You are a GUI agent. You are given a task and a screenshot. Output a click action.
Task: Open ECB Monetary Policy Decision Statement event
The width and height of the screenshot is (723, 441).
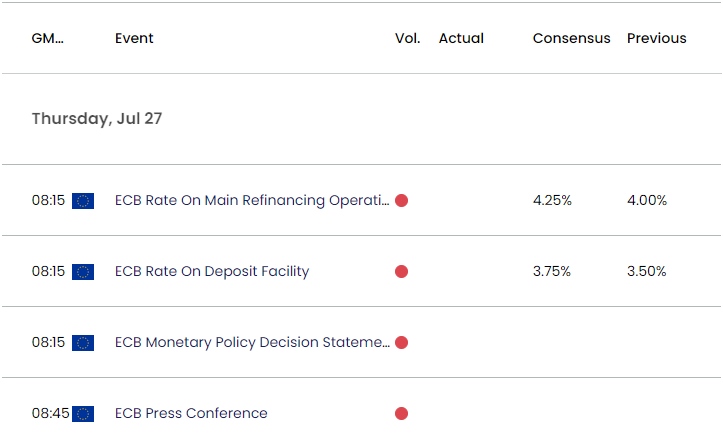click(x=252, y=342)
